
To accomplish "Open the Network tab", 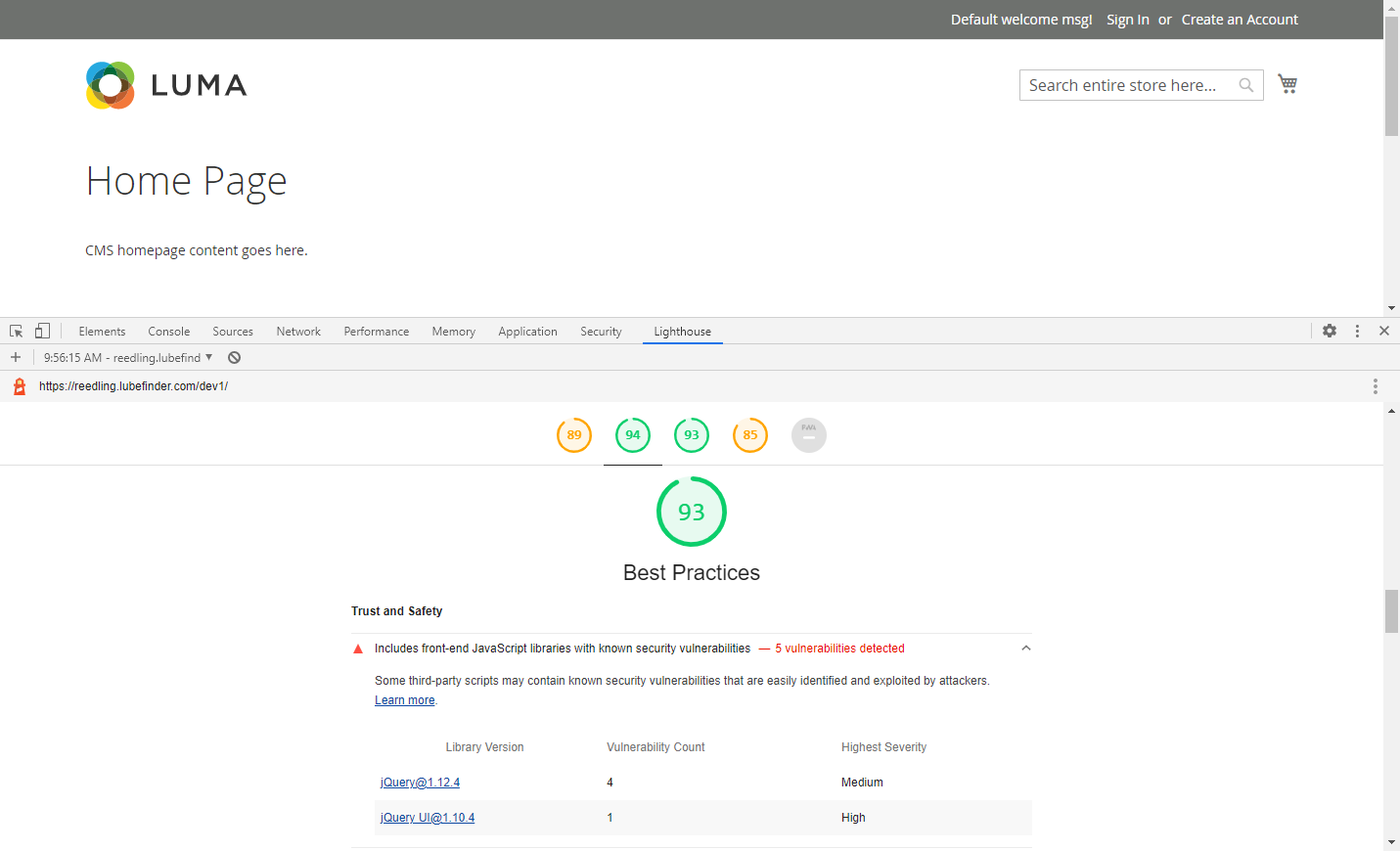I will (x=298, y=332).
